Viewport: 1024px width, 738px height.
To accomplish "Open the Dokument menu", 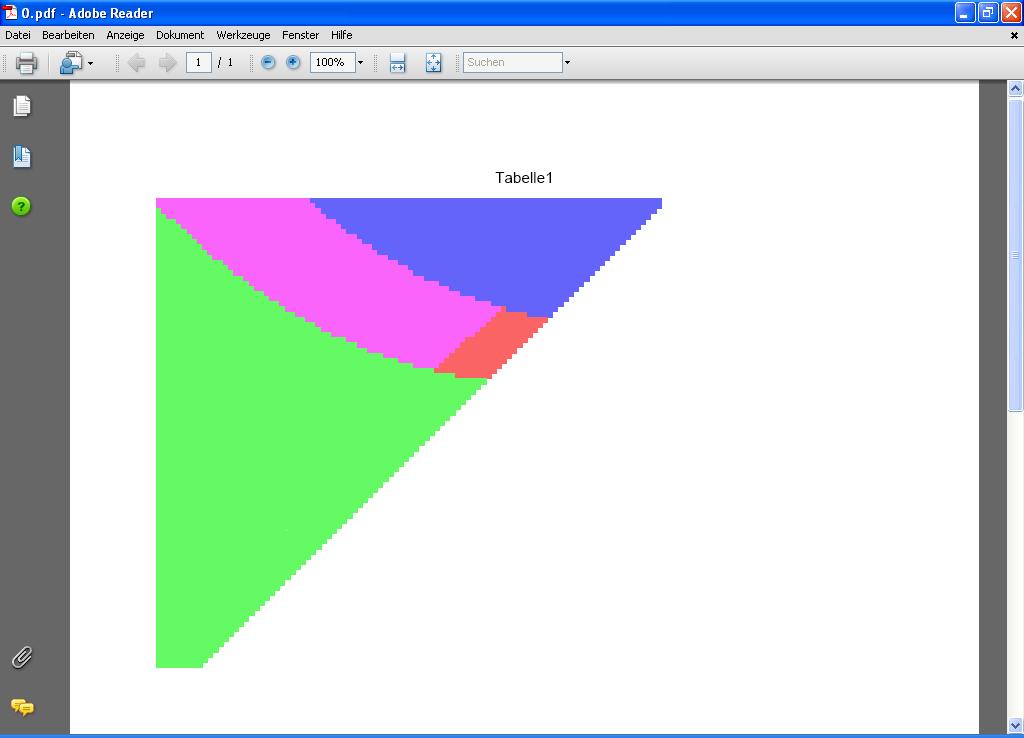I will 180,35.
